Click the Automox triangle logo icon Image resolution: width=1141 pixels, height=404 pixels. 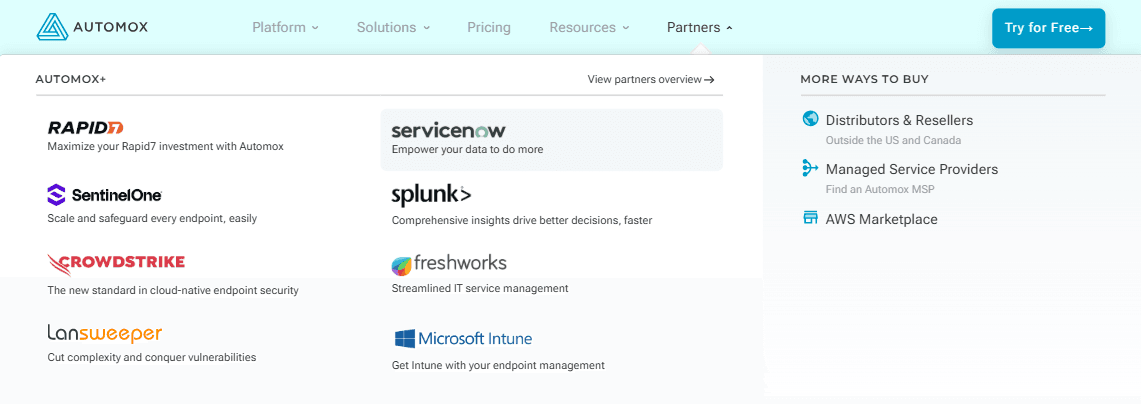coord(52,27)
